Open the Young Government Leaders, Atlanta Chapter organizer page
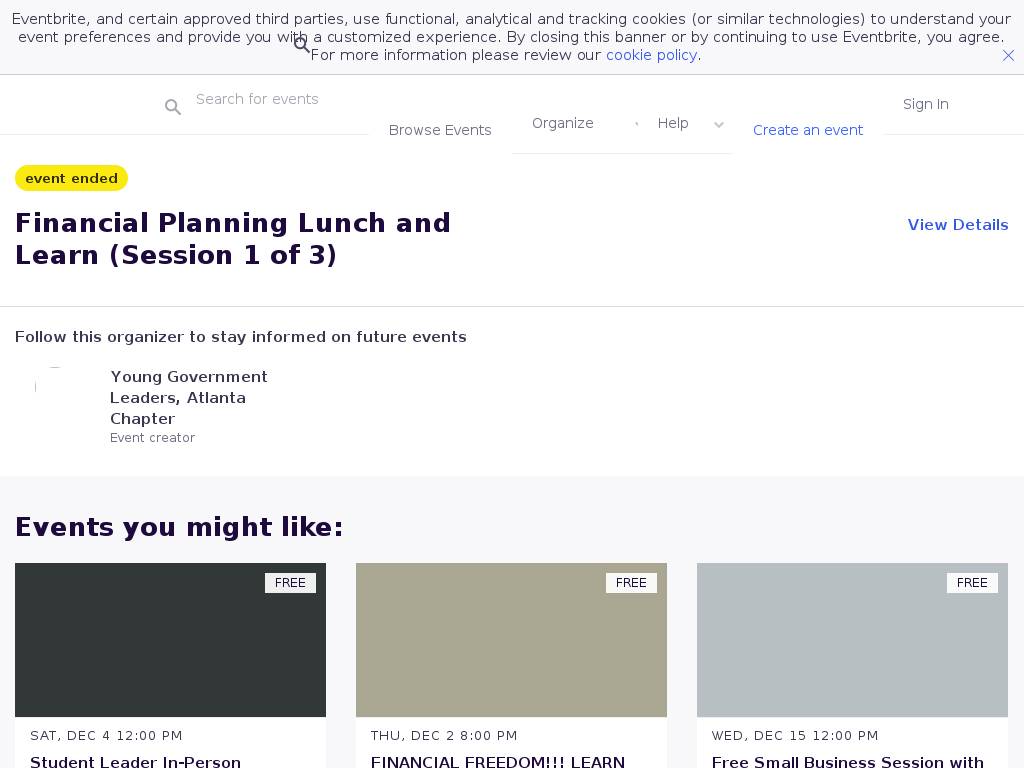The image size is (1024, 768). (x=188, y=397)
